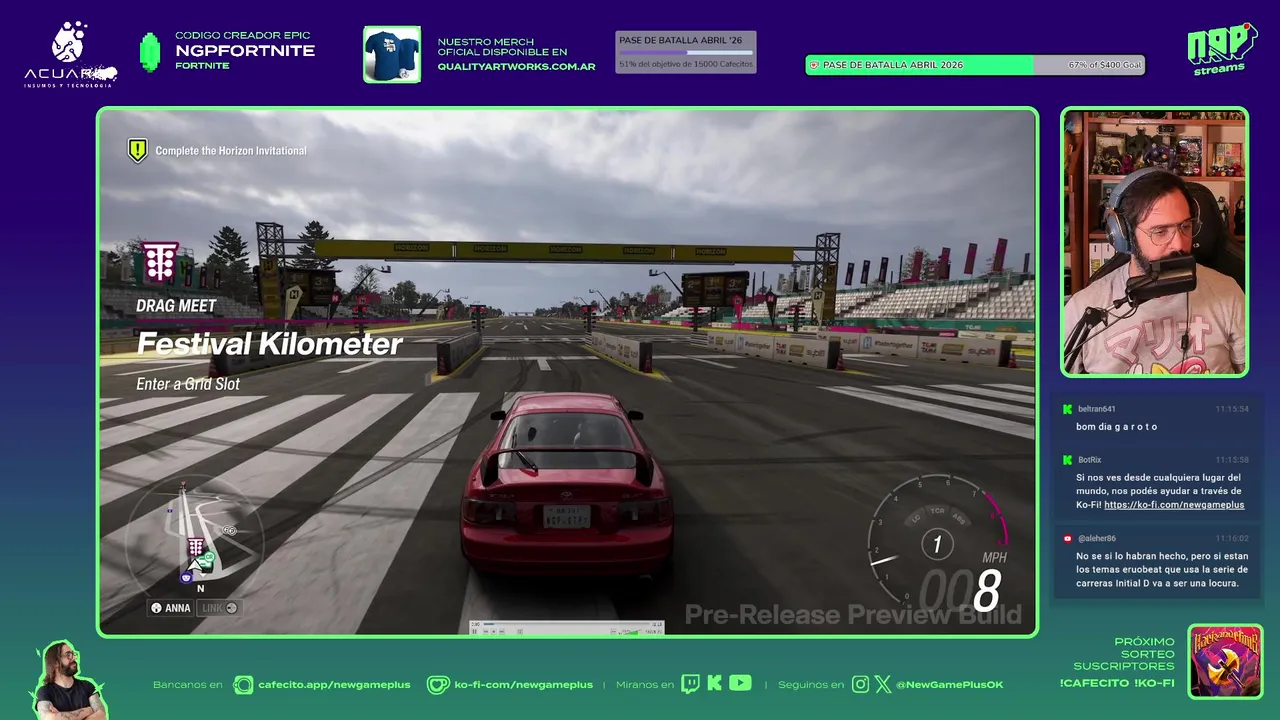This screenshot has height=720, width=1280.
Task: Click the BotRix username in chat
Action: pyautogui.click(x=1089, y=460)
